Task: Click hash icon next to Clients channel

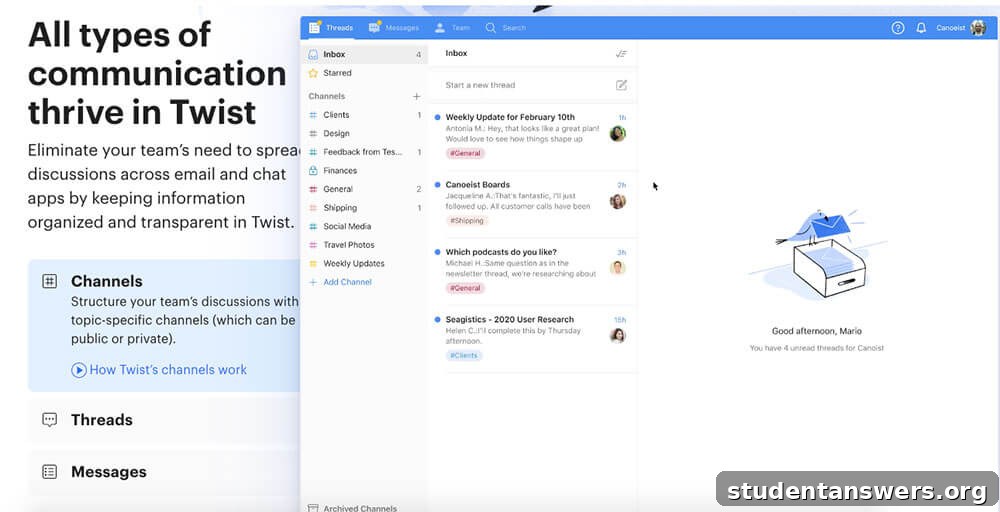Action: 312,115
